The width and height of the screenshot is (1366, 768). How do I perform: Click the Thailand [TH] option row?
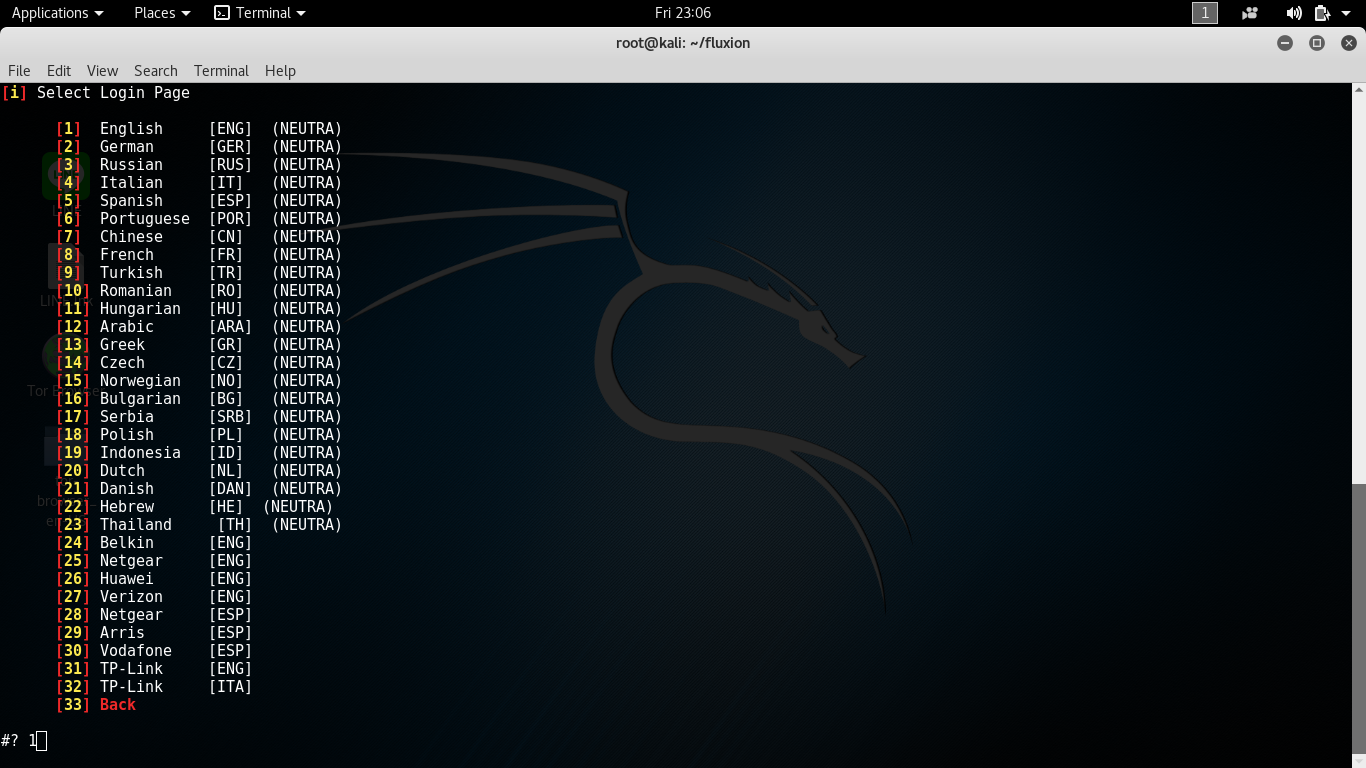tap(199, 525)
